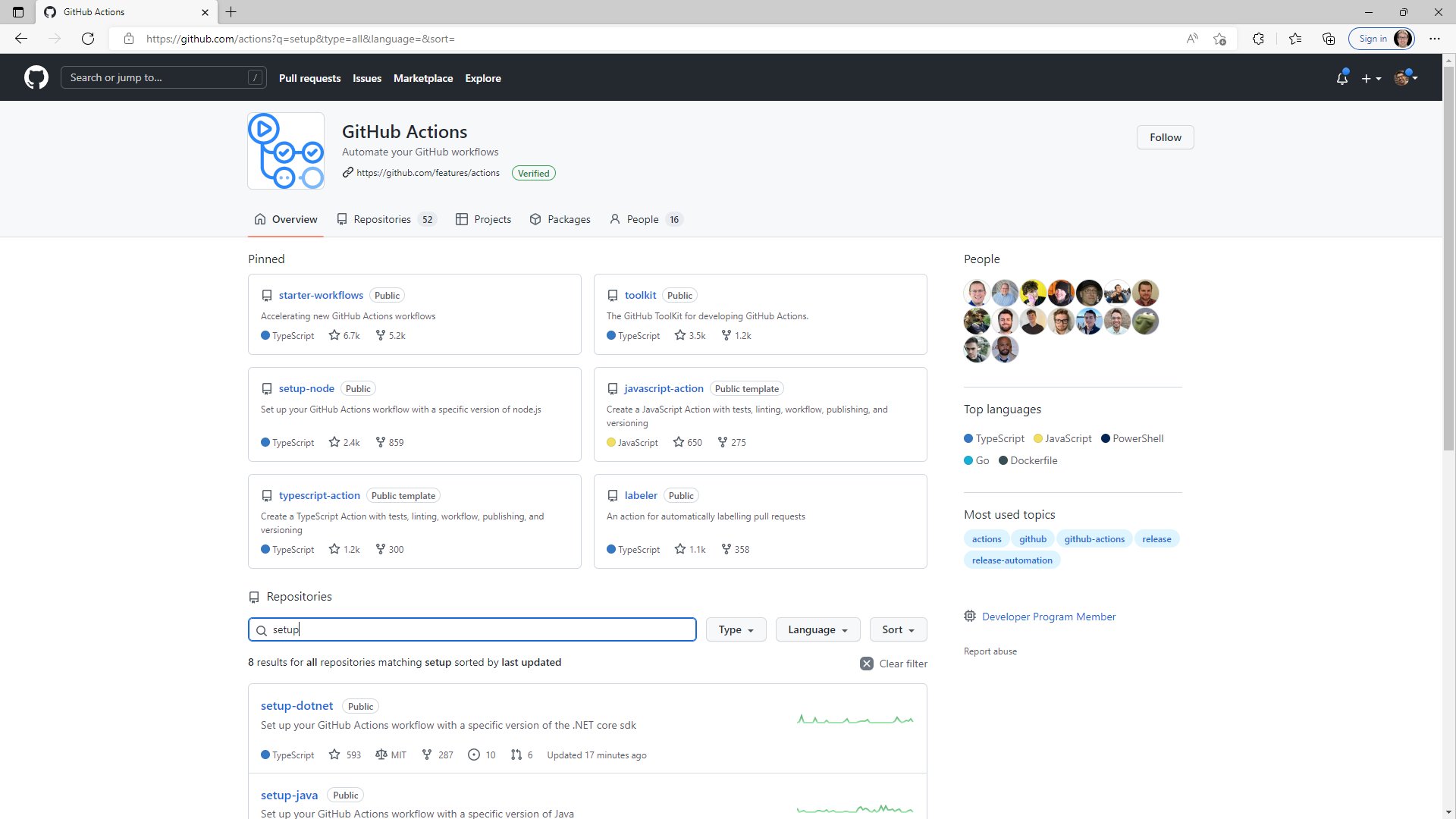Open Marketplace in top navigation
1456x819 pixels.
[x=423, y=78]
